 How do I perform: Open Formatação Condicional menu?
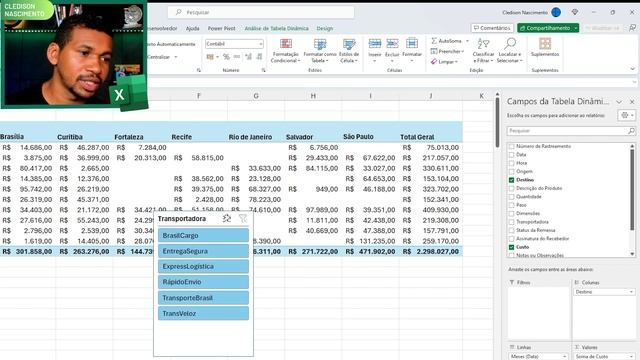click(x=285, y=51)
